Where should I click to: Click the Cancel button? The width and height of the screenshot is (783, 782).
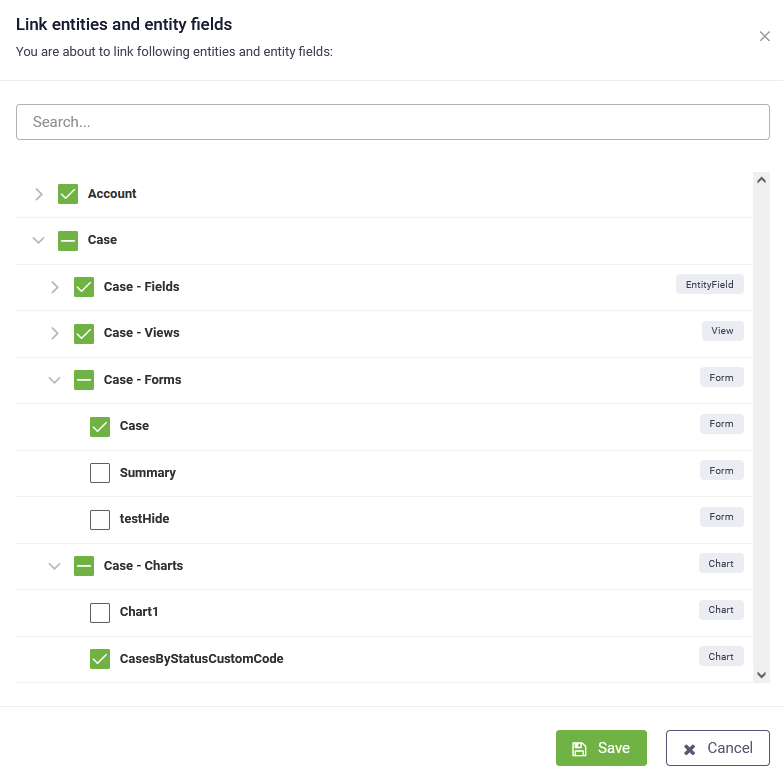click(x=718, y=748)
